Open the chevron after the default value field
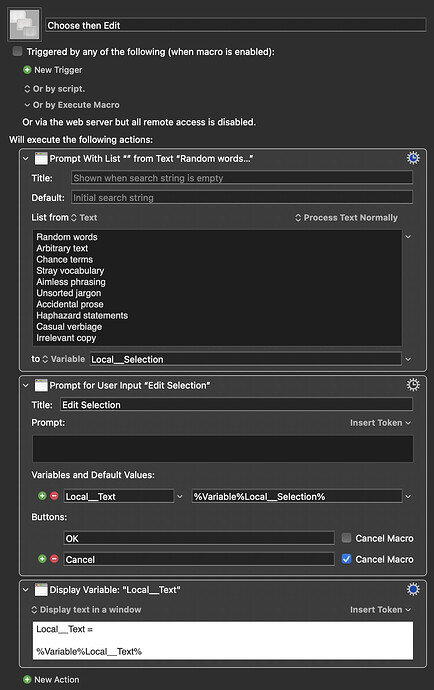The width and height of the screenshot is (434, 690). pos(408,496)
